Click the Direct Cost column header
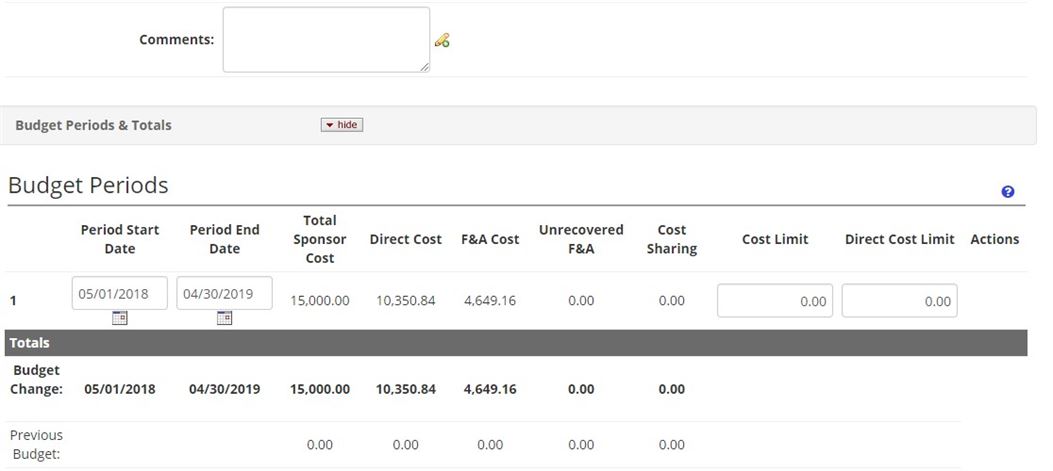This screenshot has height=471, width=1053. tap(405, 239)
